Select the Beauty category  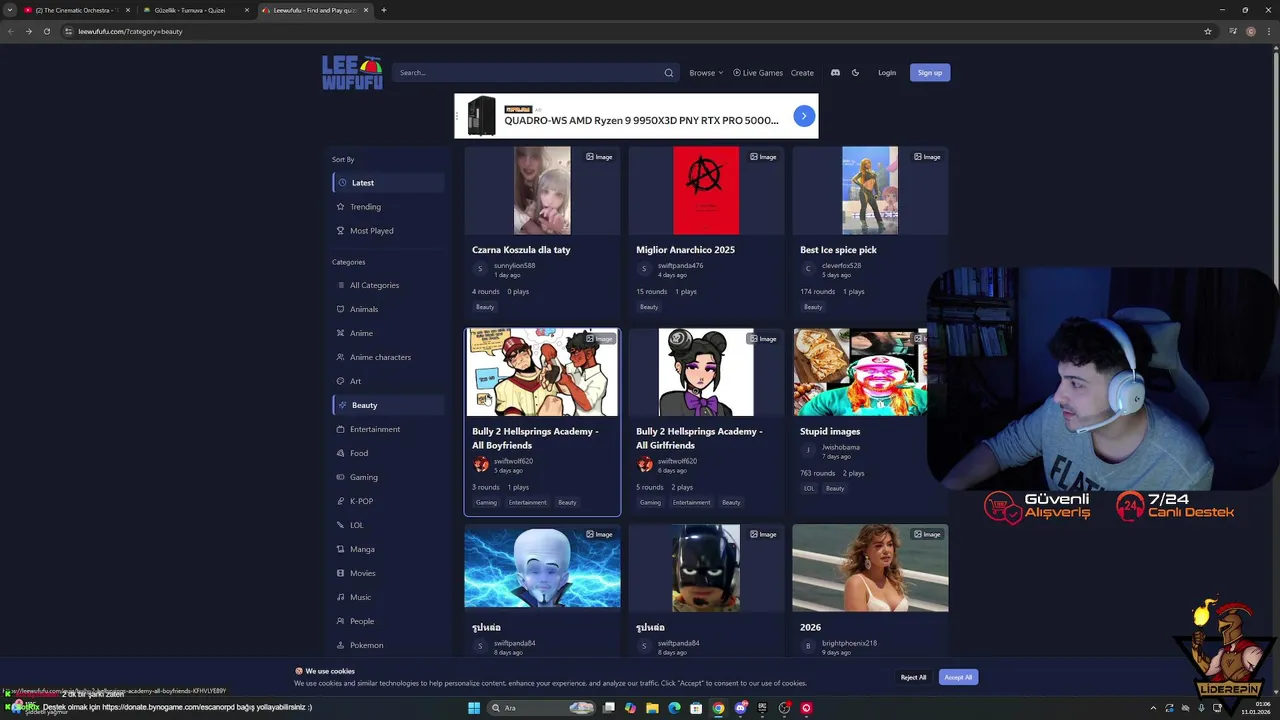389,405
